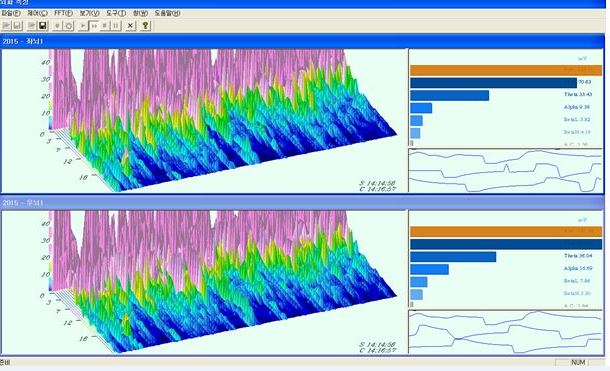The width and height of the screenshot is (610, 371).
Task: Stop playback with the square stop icon
Action: (x=105, y=26)
